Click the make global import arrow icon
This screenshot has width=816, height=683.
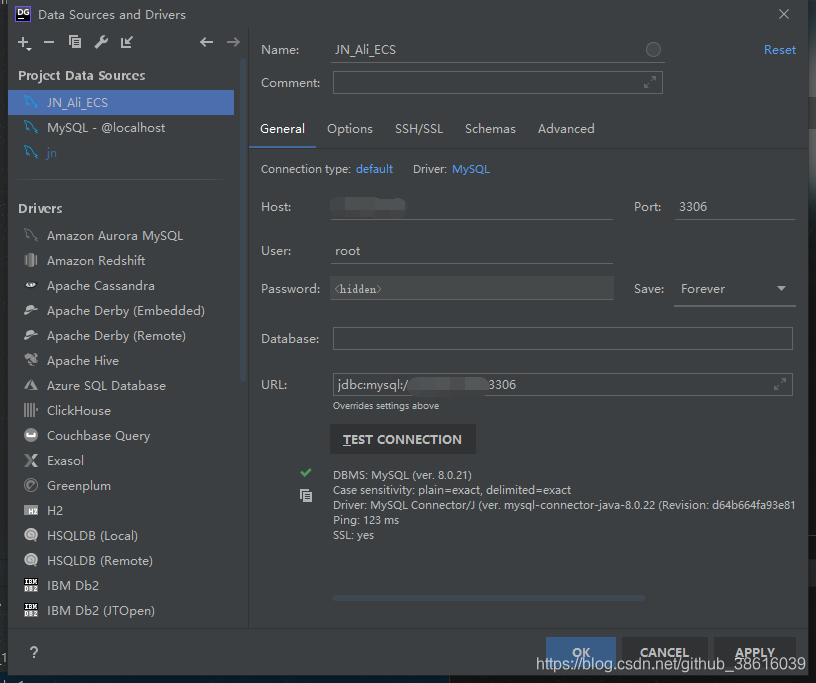[x=127, y=42]
